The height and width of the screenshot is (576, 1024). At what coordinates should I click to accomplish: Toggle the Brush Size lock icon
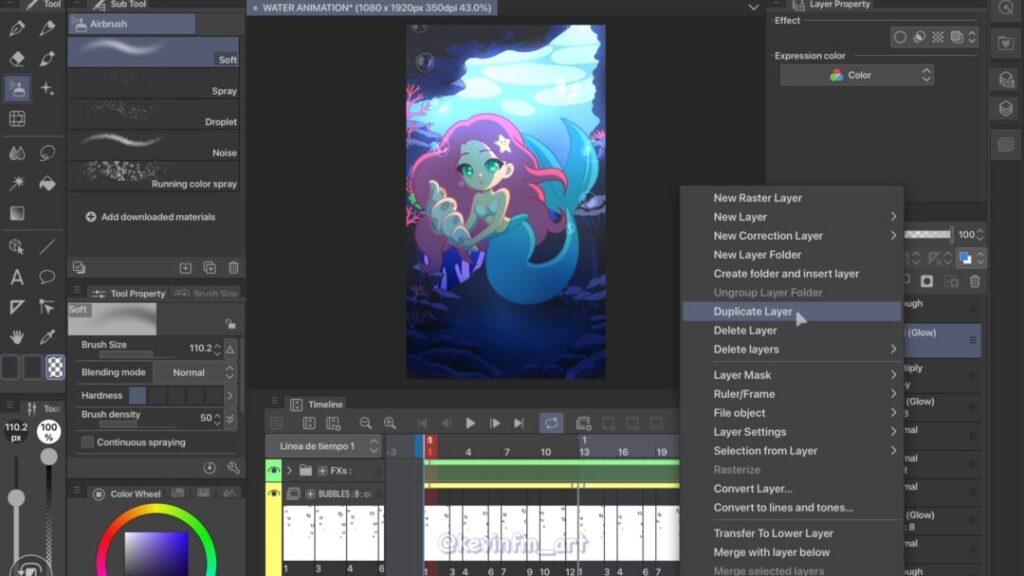coord(231,324)
